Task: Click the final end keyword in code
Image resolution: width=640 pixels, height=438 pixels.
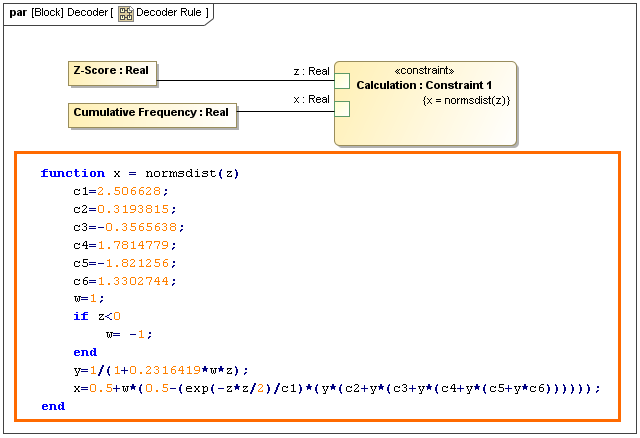Action: tap(52, 406)
